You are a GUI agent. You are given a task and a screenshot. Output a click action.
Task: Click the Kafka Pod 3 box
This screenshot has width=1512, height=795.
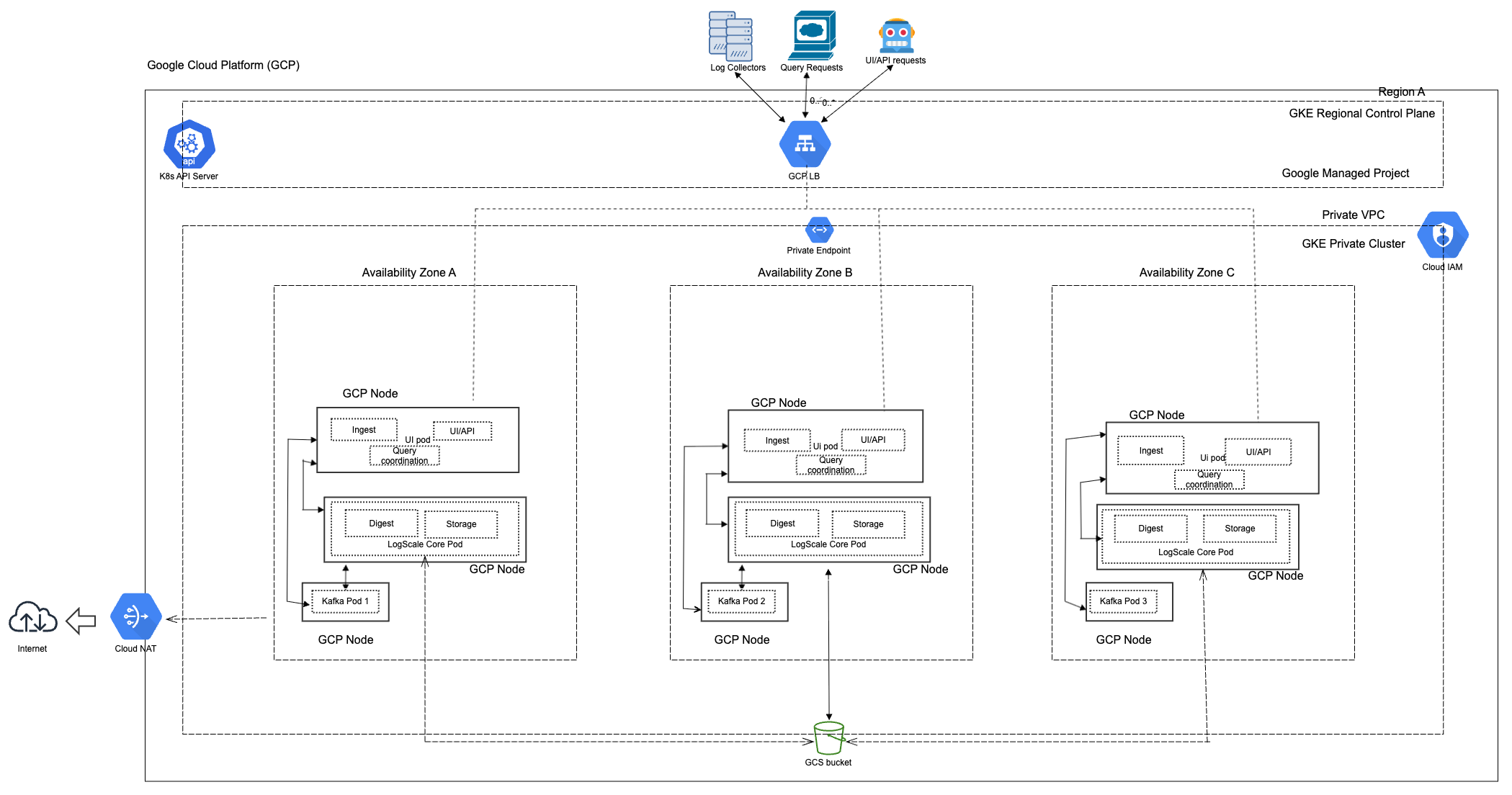pyautogui.click(x=1127, y=601)
